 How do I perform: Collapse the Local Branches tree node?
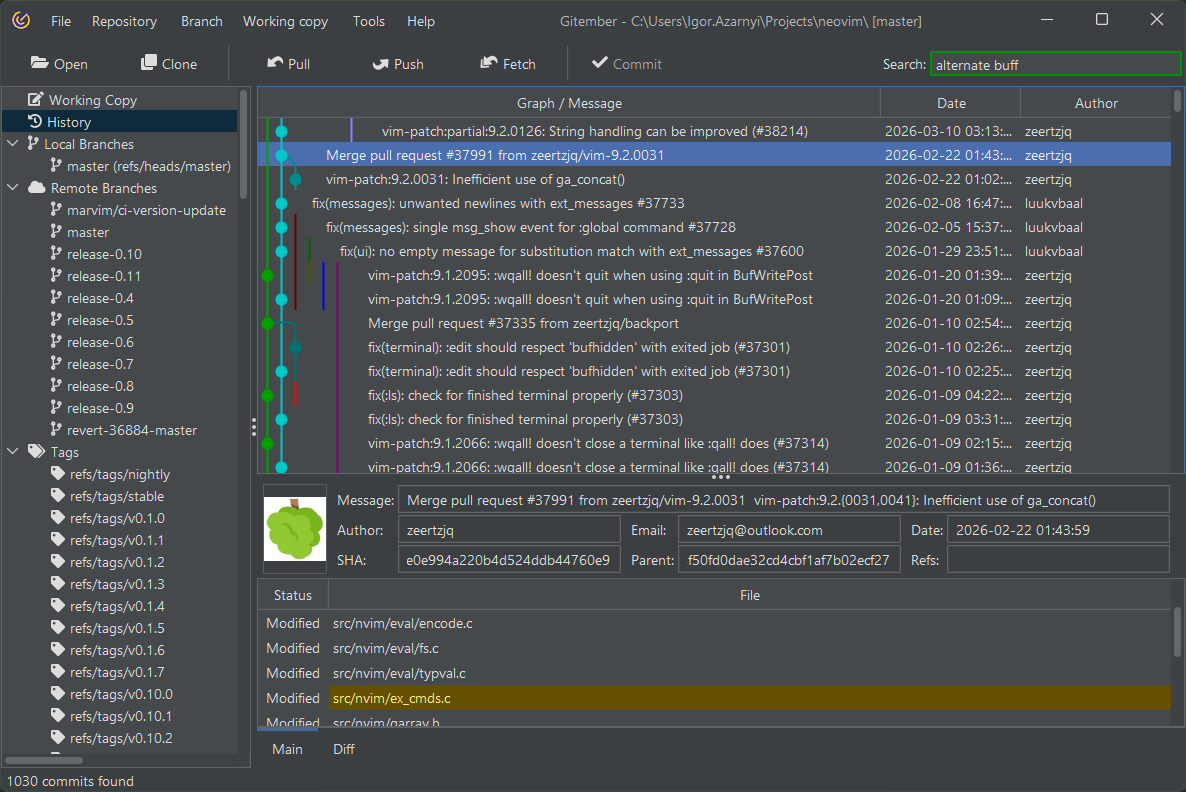point(13,144)
